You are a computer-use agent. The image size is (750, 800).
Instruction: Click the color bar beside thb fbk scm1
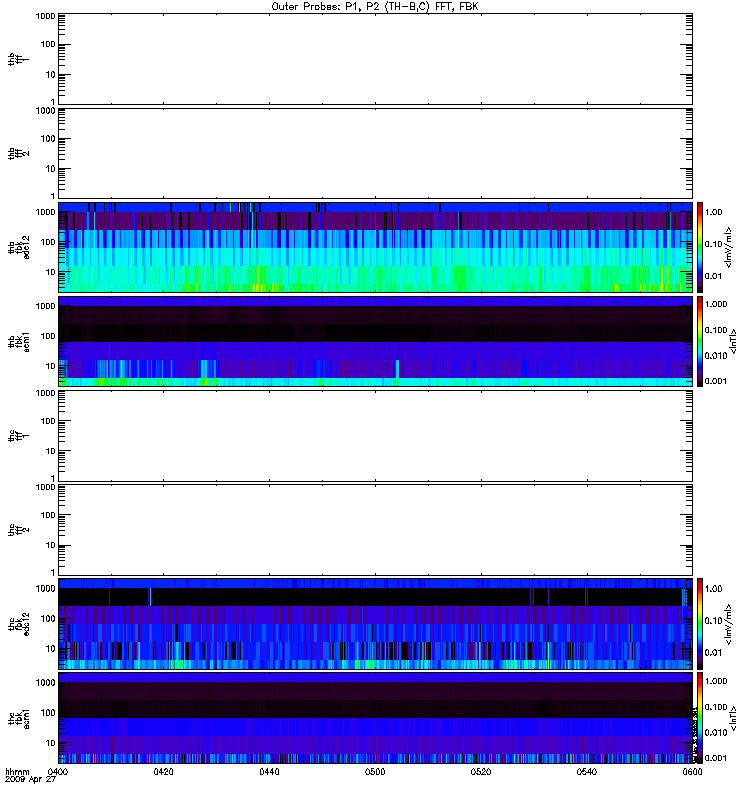[x=700, y=341]
